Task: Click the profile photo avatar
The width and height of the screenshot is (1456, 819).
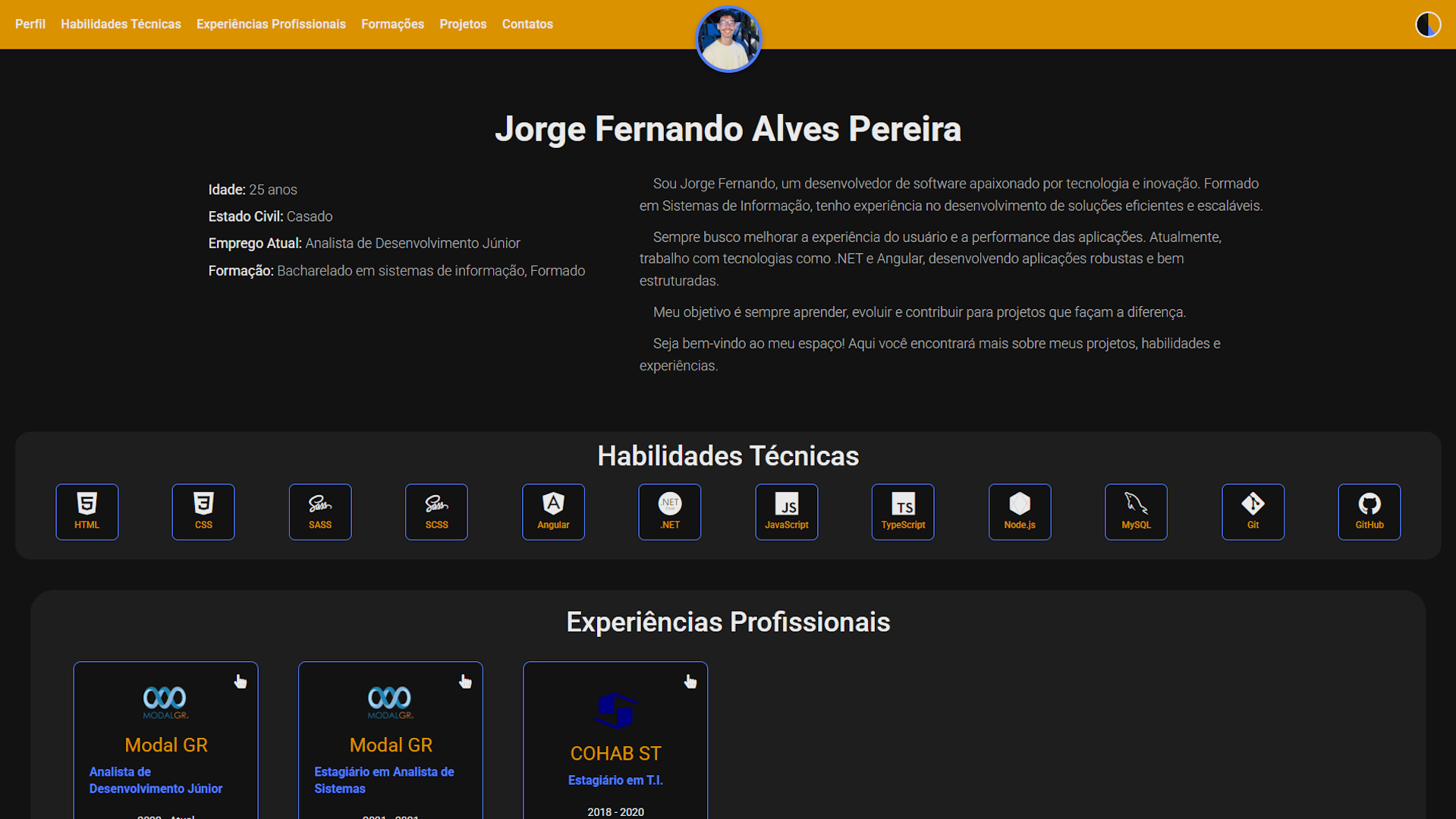Action: 728,39
